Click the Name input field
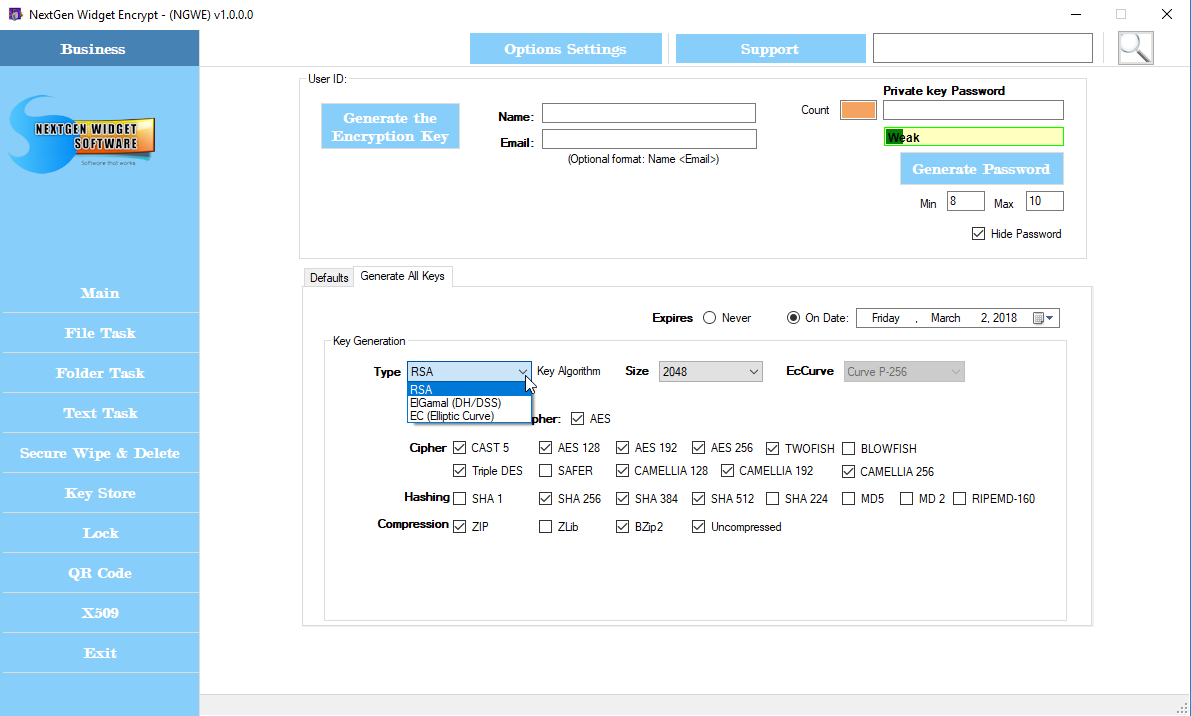The height and width of the screenshot is (716, 1191). (649, 113)
